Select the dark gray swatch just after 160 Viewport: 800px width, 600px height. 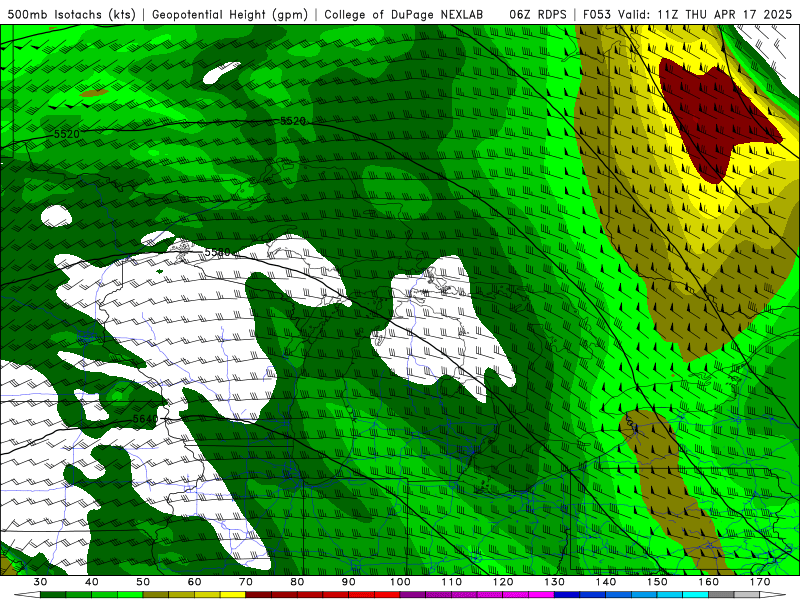(721, 595)
